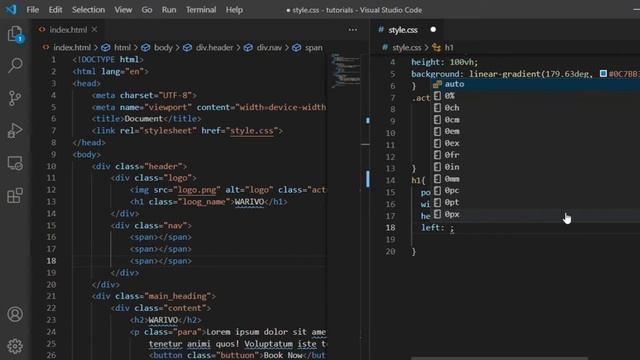Open the Terminal menu

(x=201, y=10)
